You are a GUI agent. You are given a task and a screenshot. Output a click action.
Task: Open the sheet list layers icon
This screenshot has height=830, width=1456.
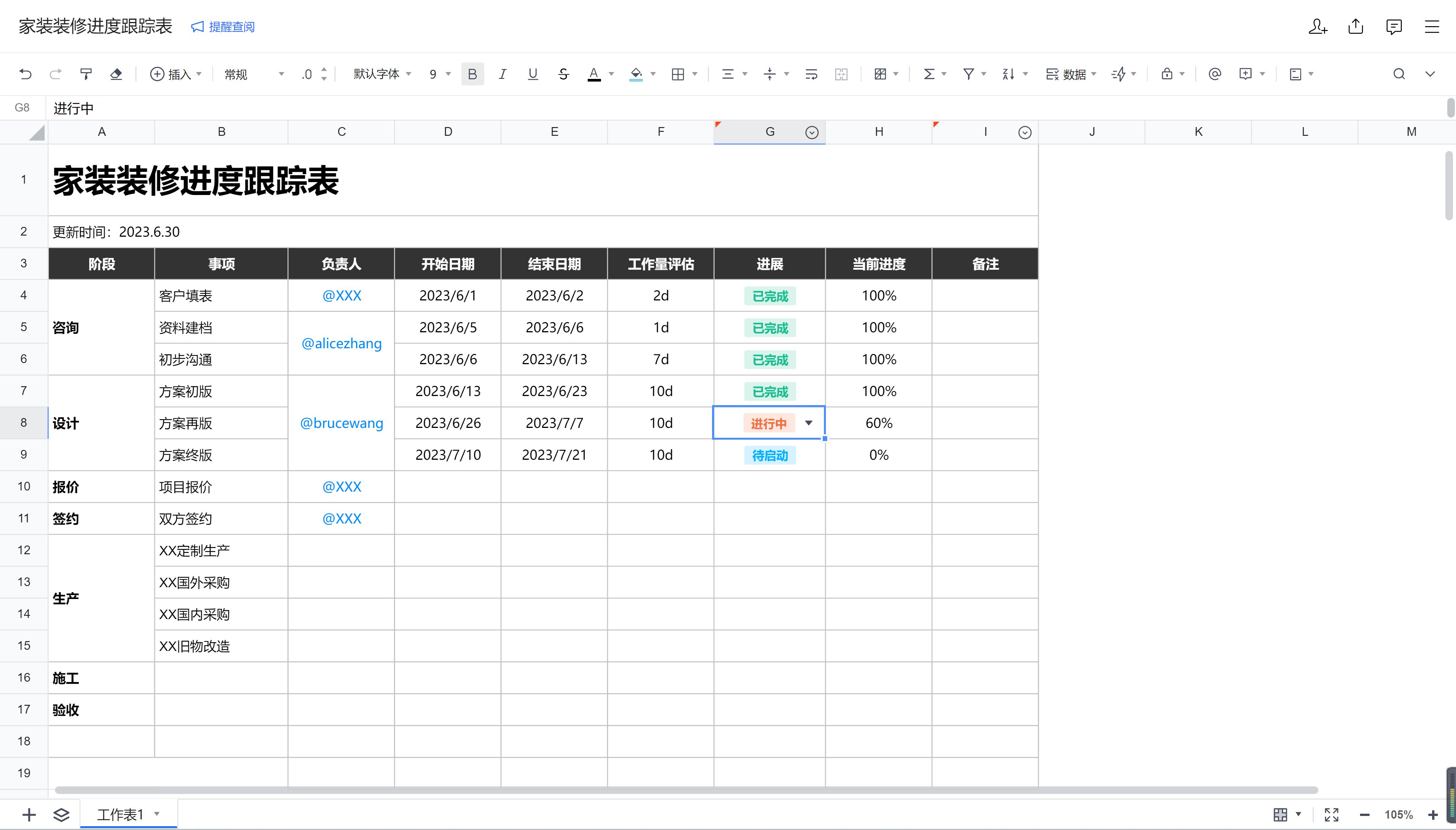tap(61, 814)
